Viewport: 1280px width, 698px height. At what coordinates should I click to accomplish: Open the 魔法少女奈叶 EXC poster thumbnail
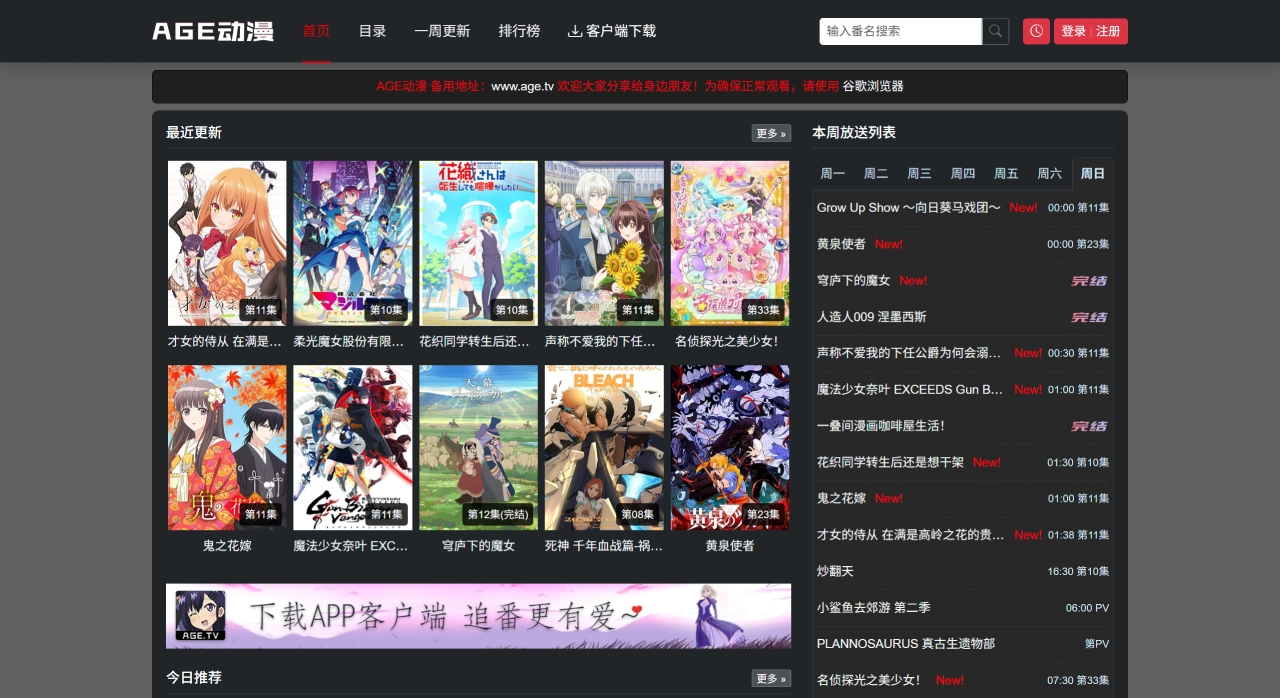353,447
